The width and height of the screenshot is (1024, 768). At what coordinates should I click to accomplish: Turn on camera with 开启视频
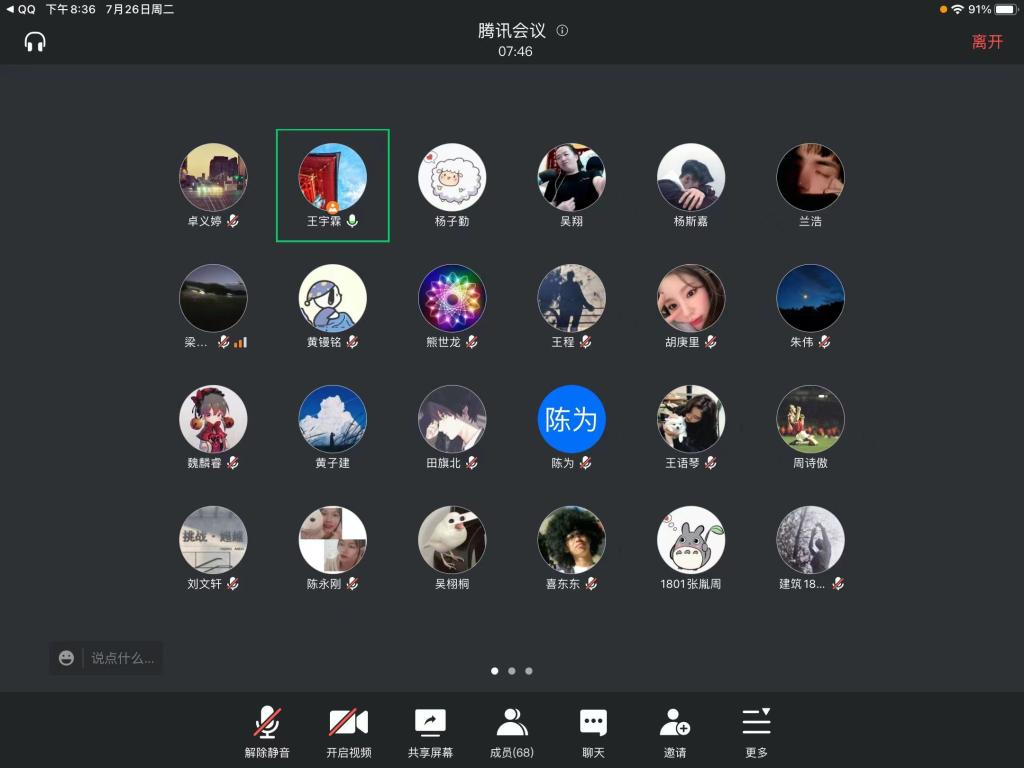click(348, 732)
